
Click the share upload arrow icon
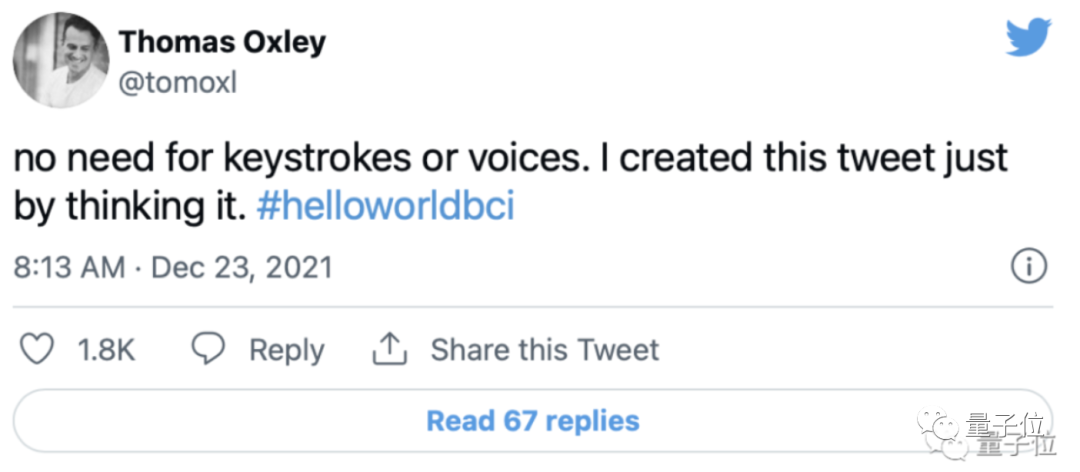pyautogui.click(x=388, y=348)
